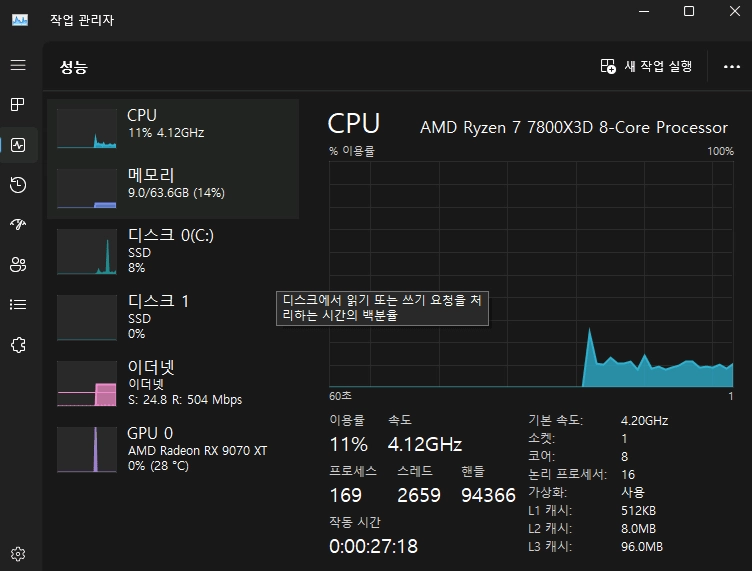Click the AMD Ryzen 7 7800X3D processor name
Image resolution: width=752 pixels, height=571 pixels.
[574, 128]
